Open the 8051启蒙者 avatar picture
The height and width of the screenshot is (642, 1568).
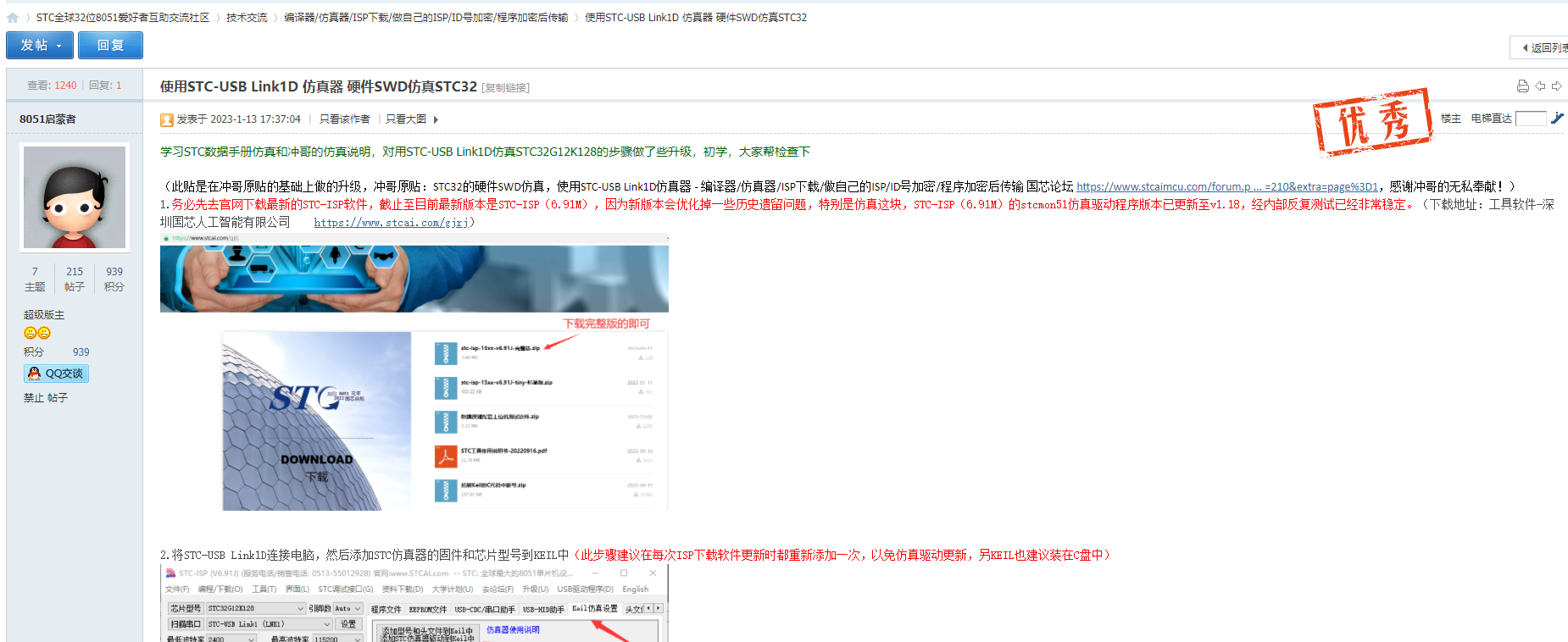(75, 196)
